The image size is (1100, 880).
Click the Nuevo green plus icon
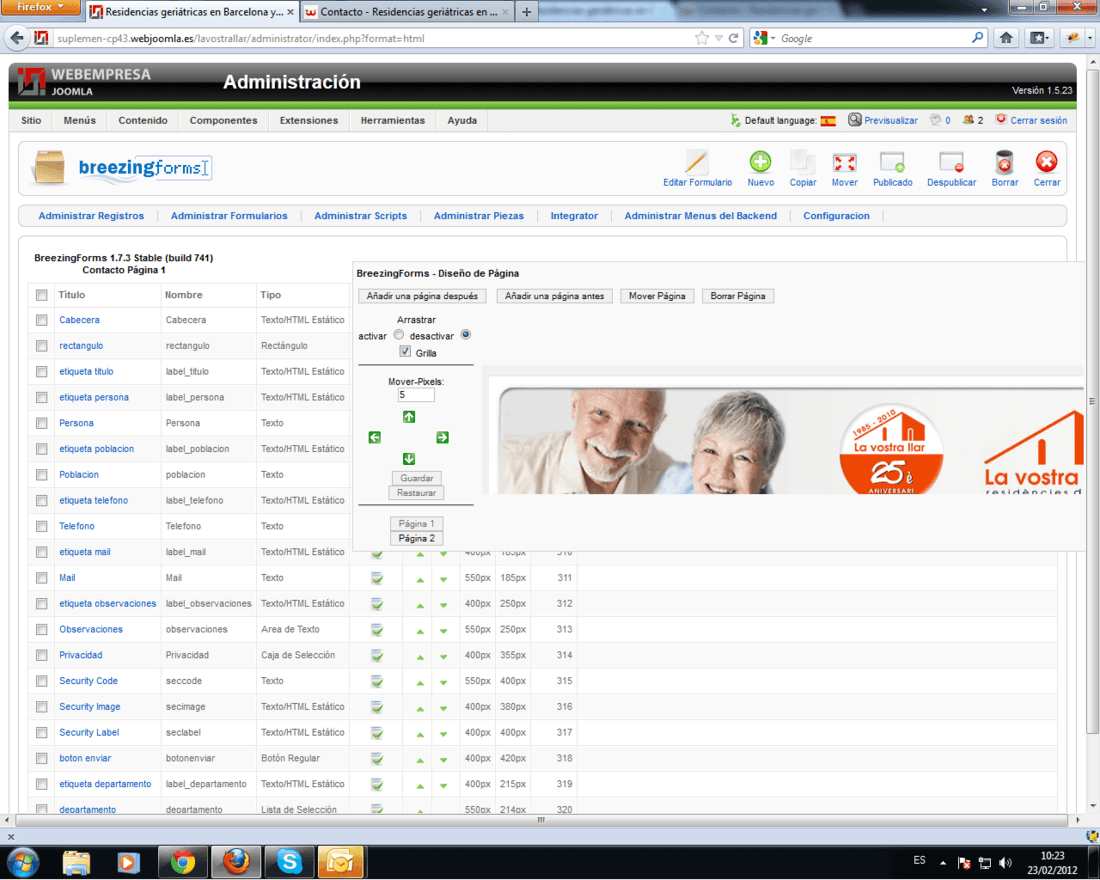(760, 162)
